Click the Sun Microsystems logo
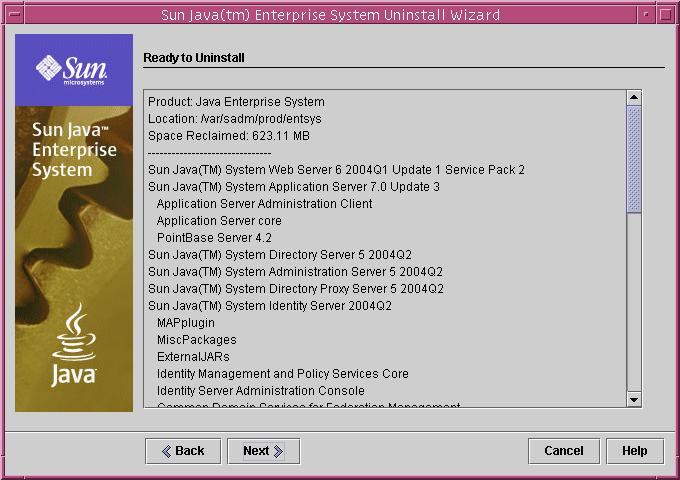 (72, 69)
